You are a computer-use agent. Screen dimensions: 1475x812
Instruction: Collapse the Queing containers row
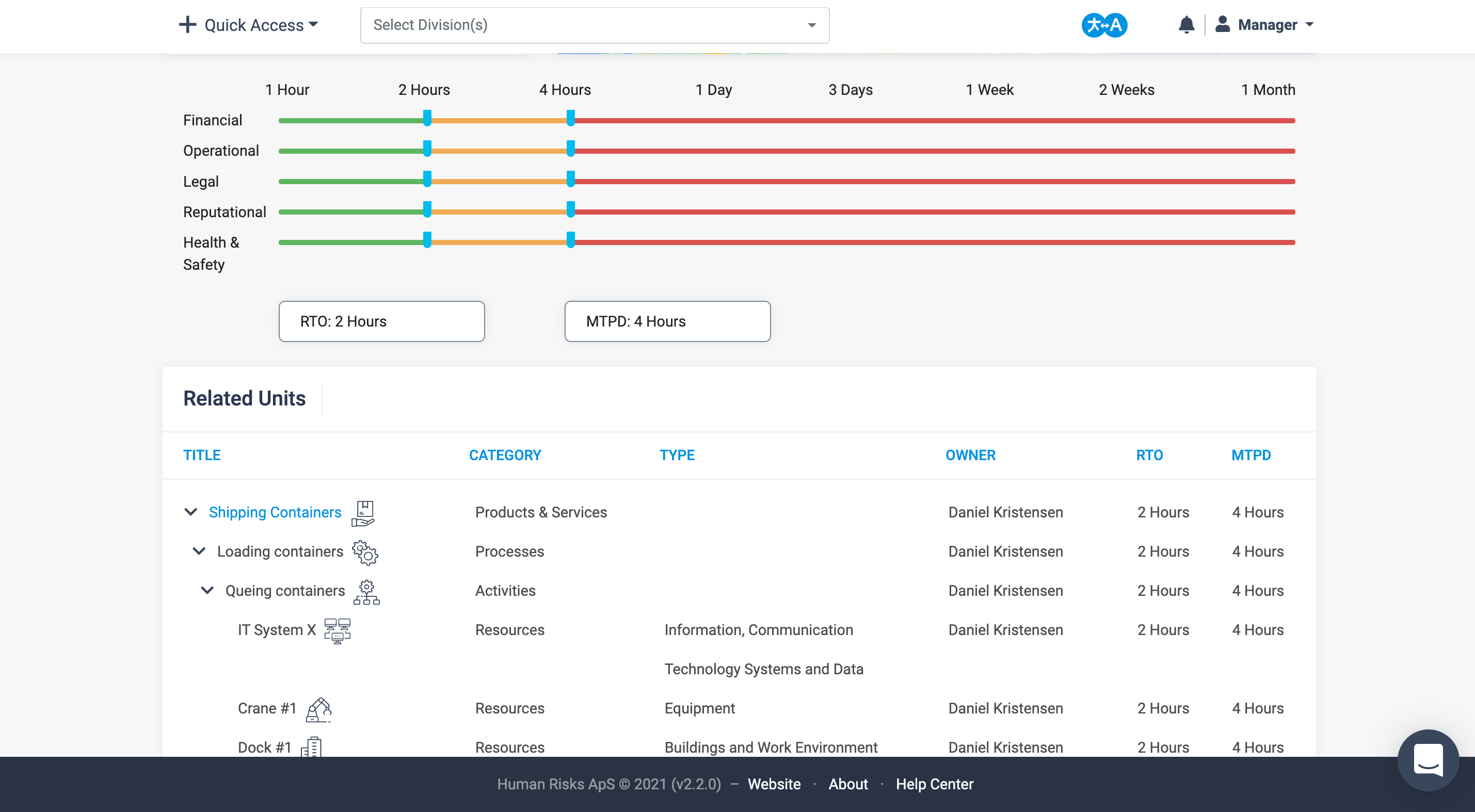click(x=207, y=590)
